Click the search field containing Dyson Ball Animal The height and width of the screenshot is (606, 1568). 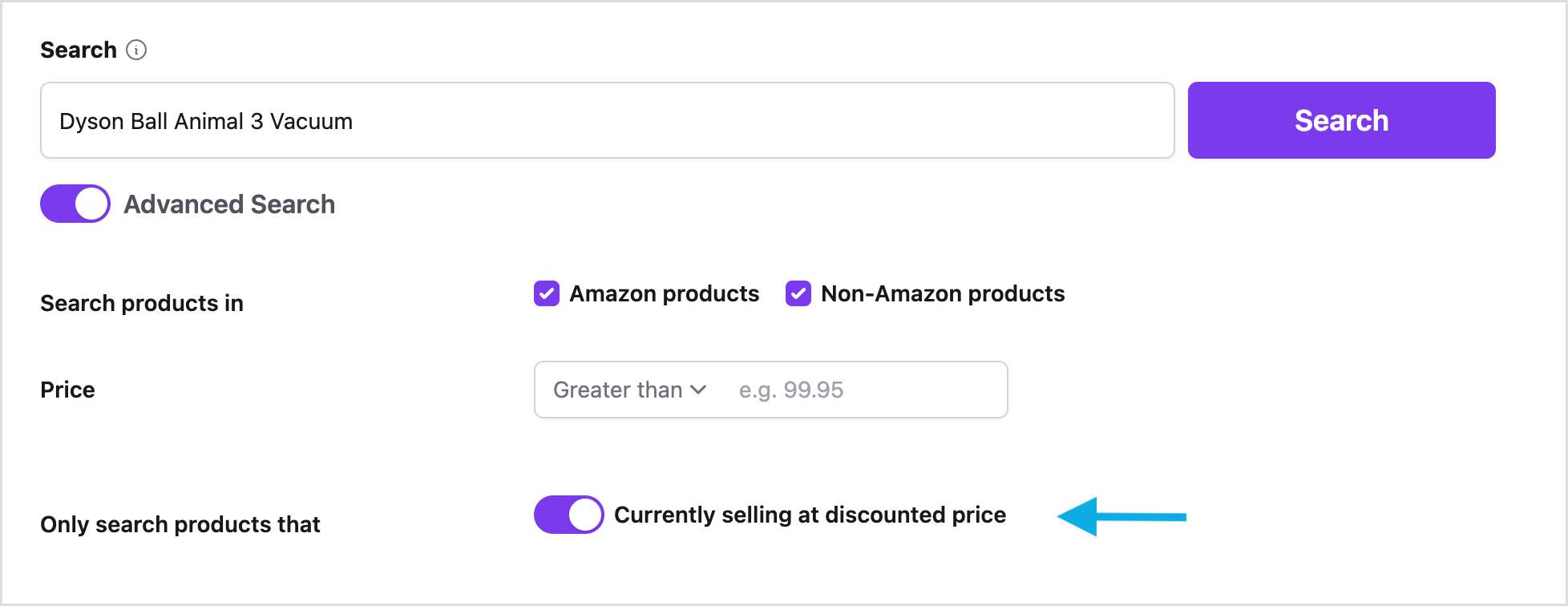point(607,120)
